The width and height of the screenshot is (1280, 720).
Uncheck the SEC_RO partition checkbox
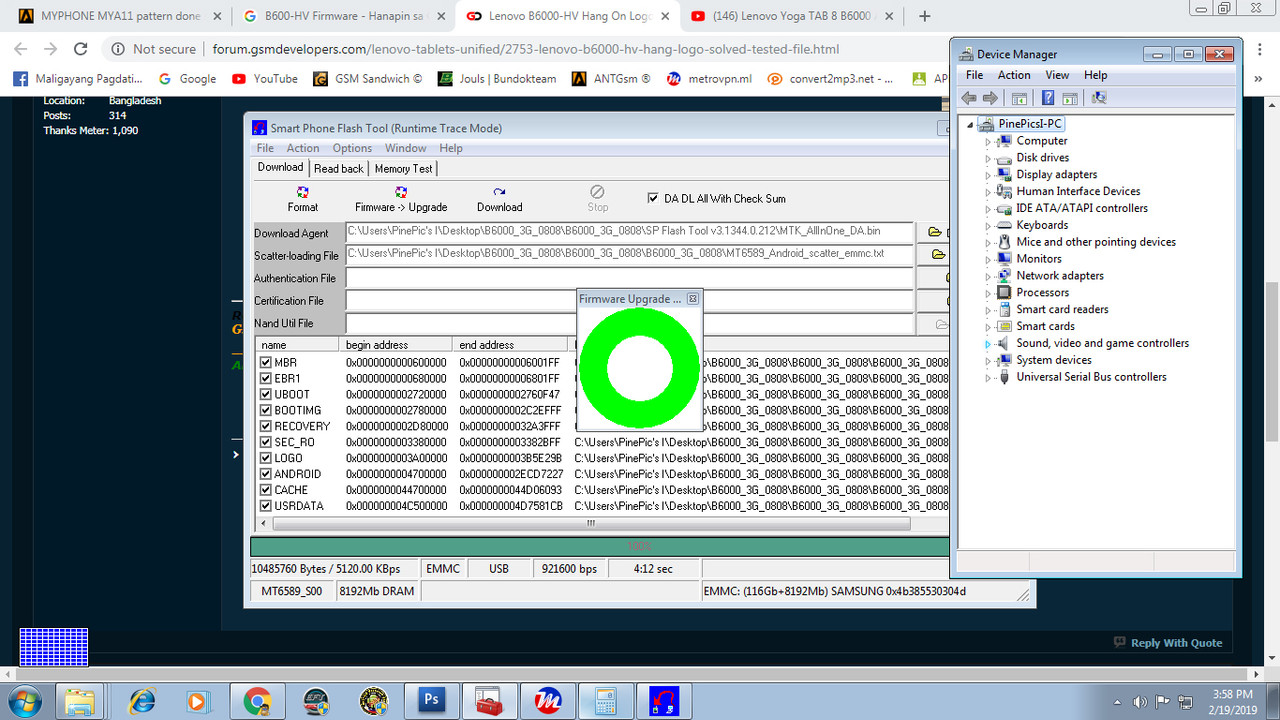coord(266,442)
